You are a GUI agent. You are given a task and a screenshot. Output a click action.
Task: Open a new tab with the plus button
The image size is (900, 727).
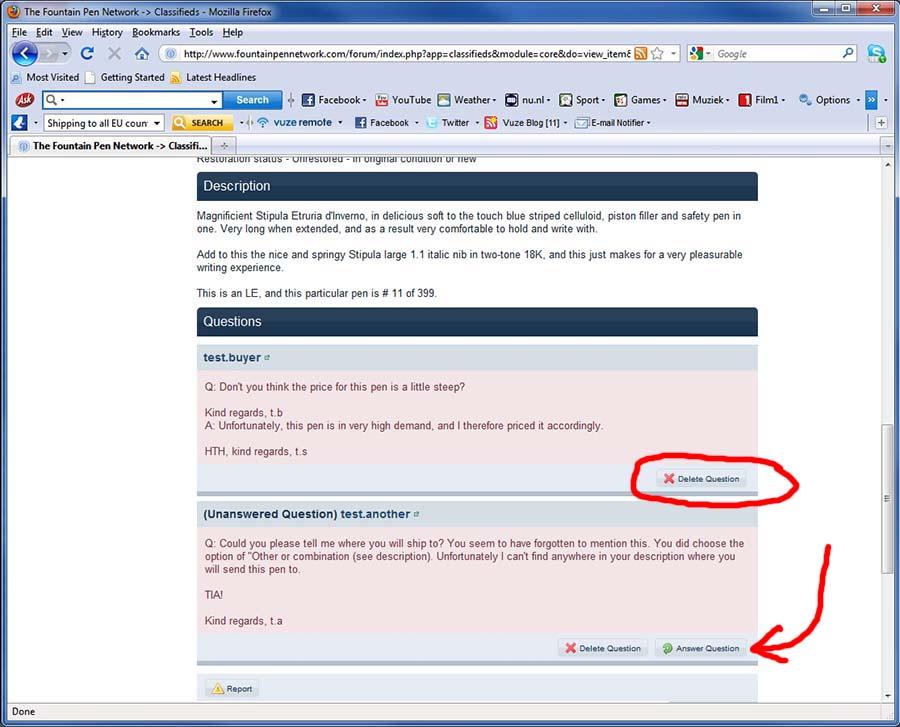pyautogui.click(x=224, y=146)
